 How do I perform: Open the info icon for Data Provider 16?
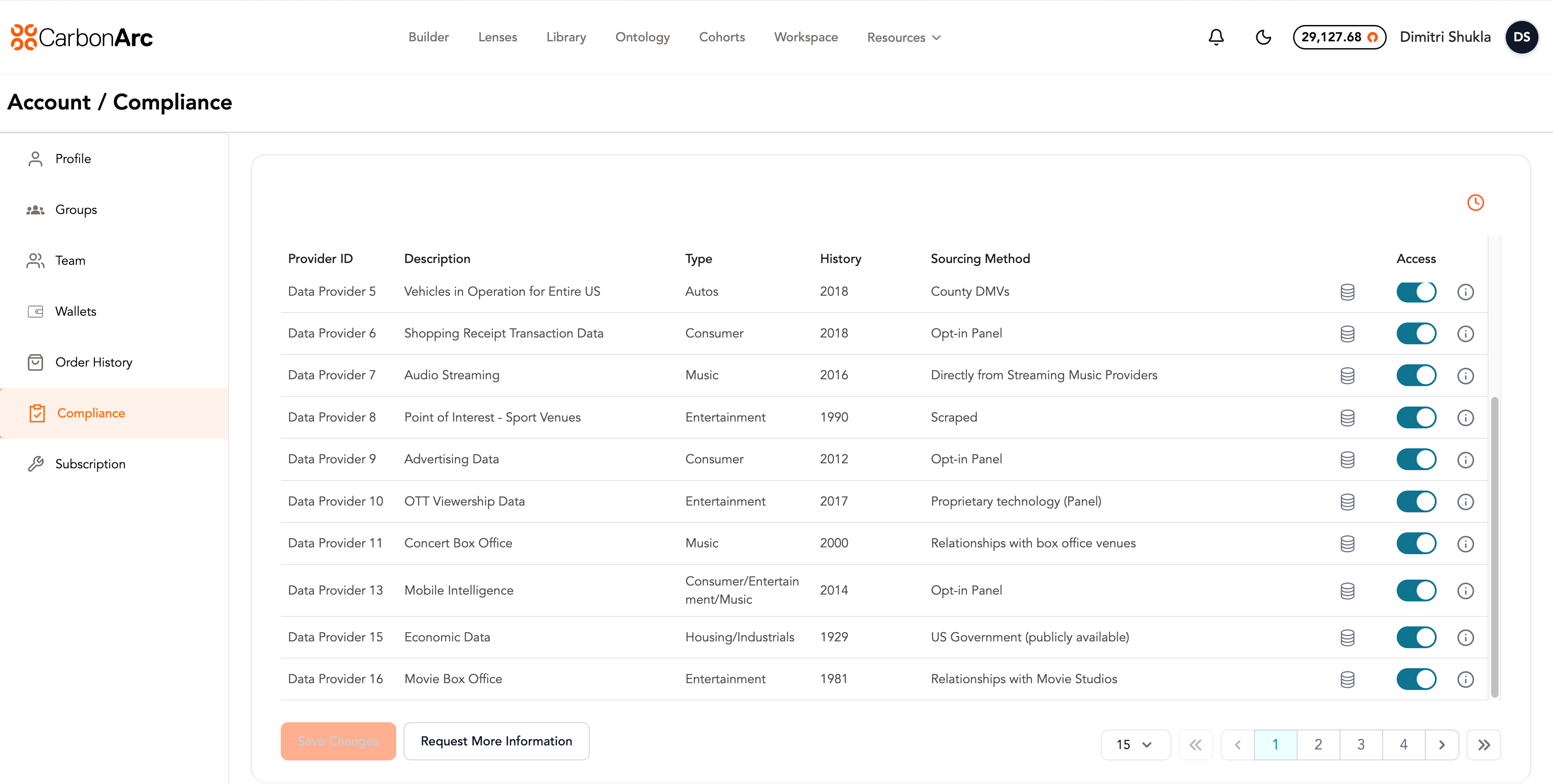click(1466, 680)
